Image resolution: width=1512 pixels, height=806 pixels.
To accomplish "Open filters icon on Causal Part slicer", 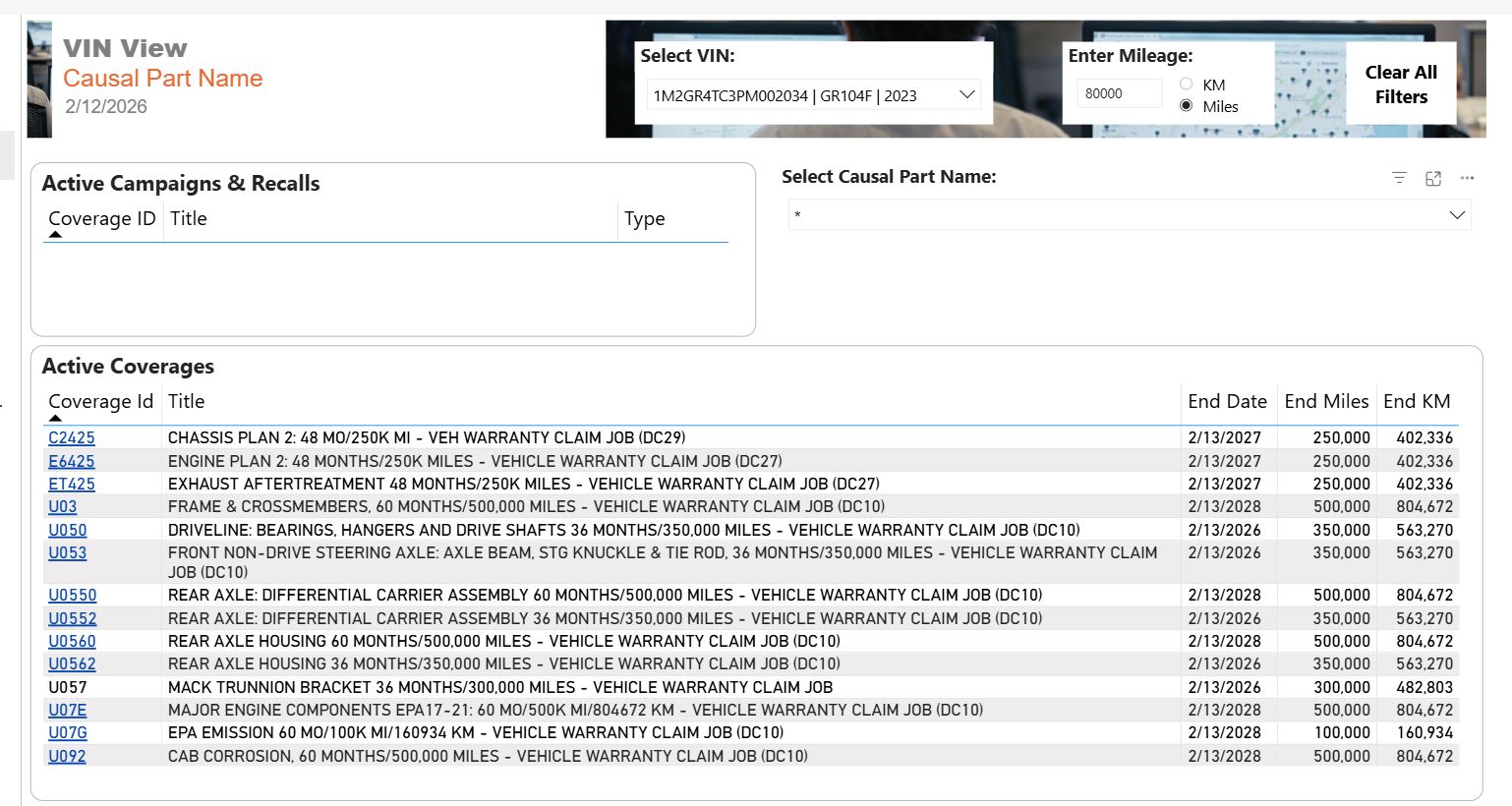I will coord(1399,178).
